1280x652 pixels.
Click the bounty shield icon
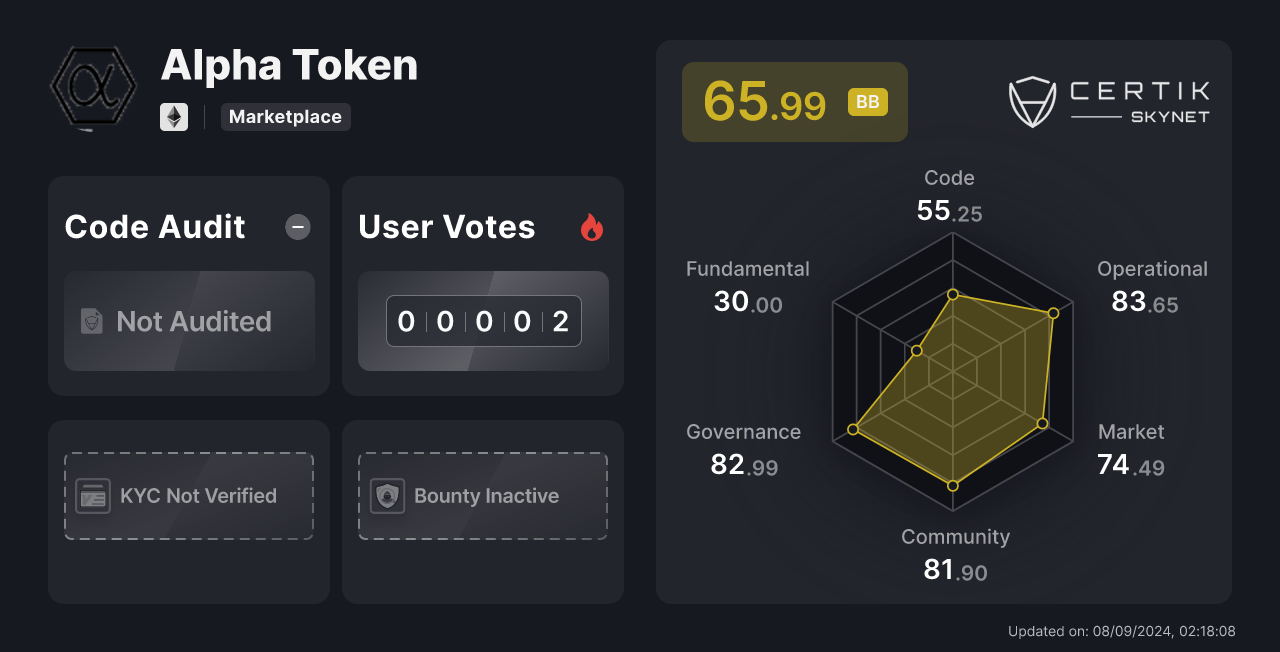click(x=385, y=495)
